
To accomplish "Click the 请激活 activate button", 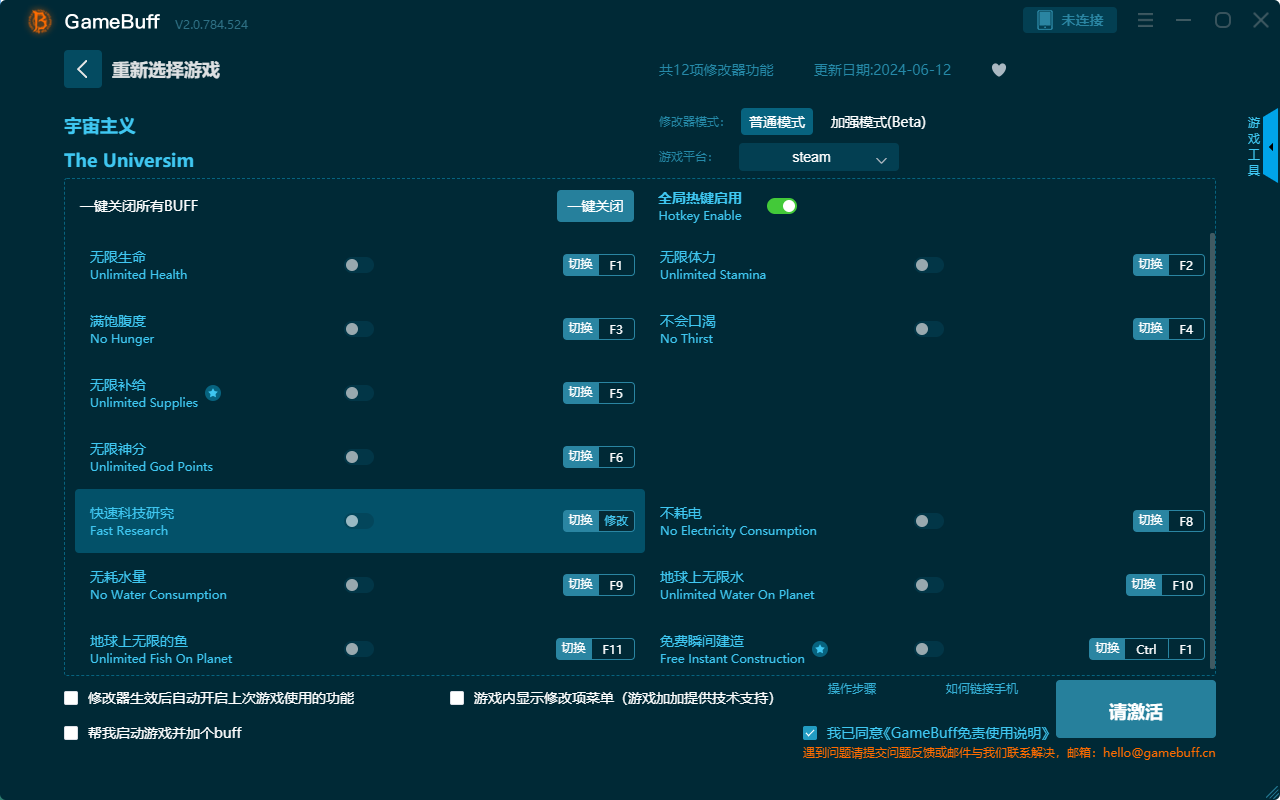I will pos(1135,710).
